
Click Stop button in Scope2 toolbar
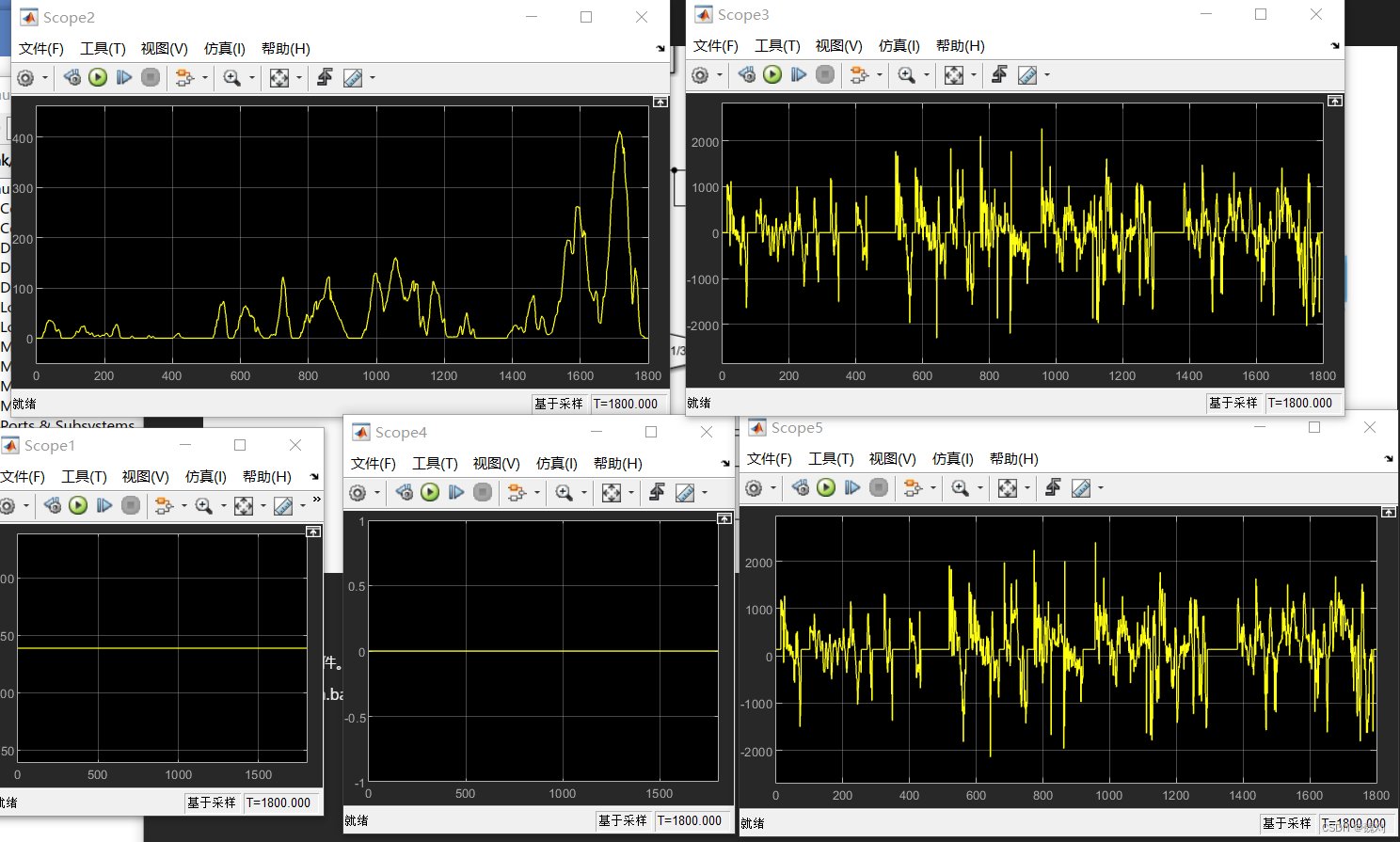coord(151,77)
